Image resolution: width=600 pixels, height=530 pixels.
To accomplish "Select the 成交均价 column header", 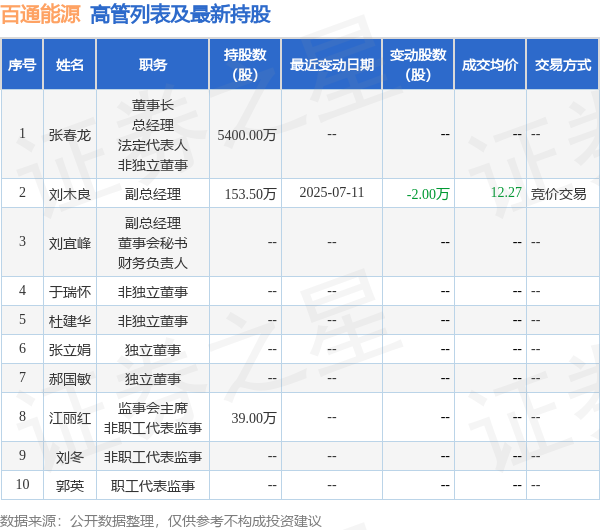I will pos(490,65).
